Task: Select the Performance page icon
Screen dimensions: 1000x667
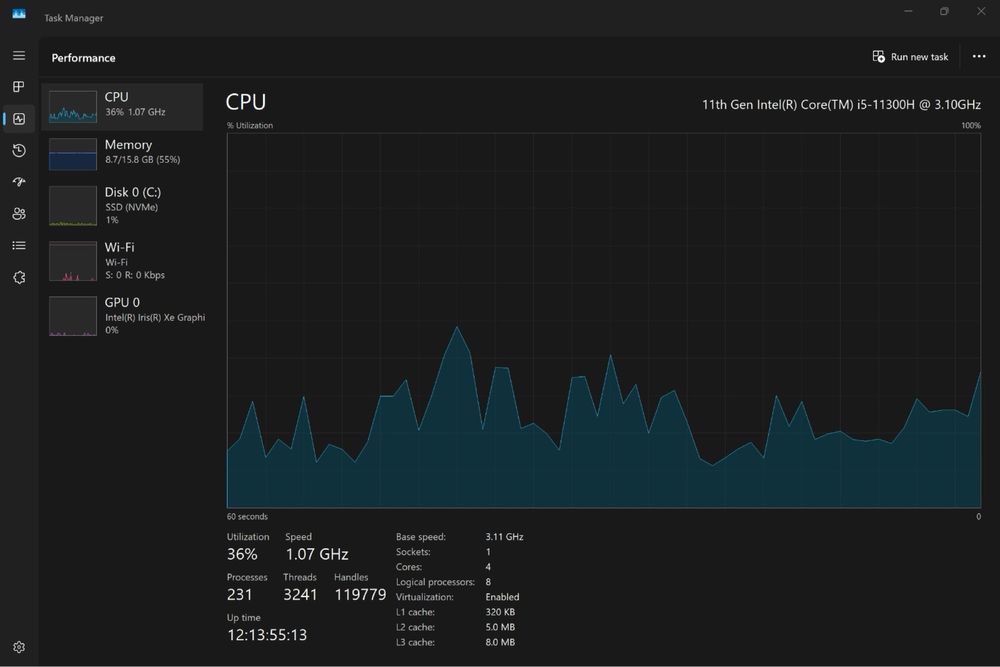Action: click(19, 119)
